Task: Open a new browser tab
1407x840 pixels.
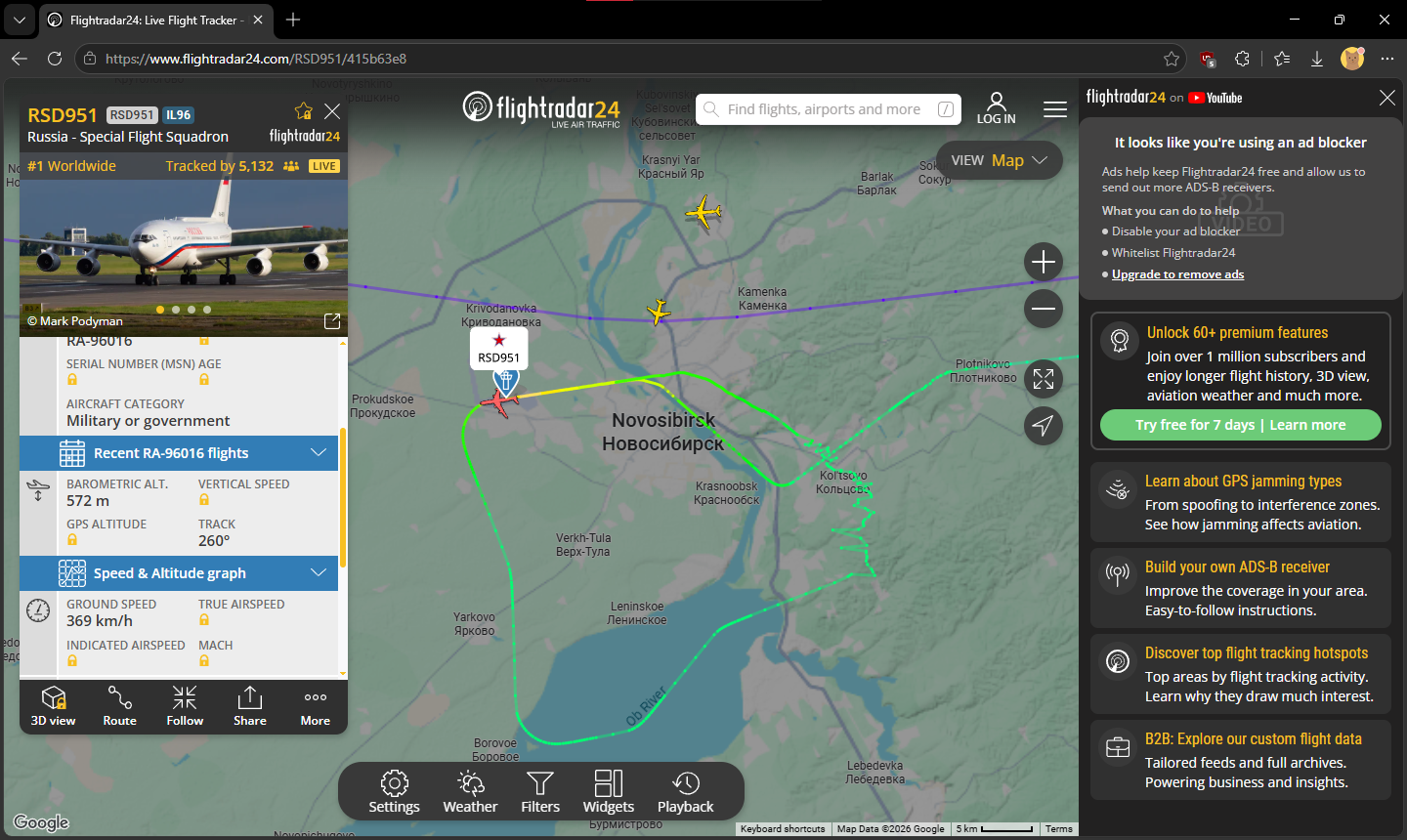Action: (293, 20)
